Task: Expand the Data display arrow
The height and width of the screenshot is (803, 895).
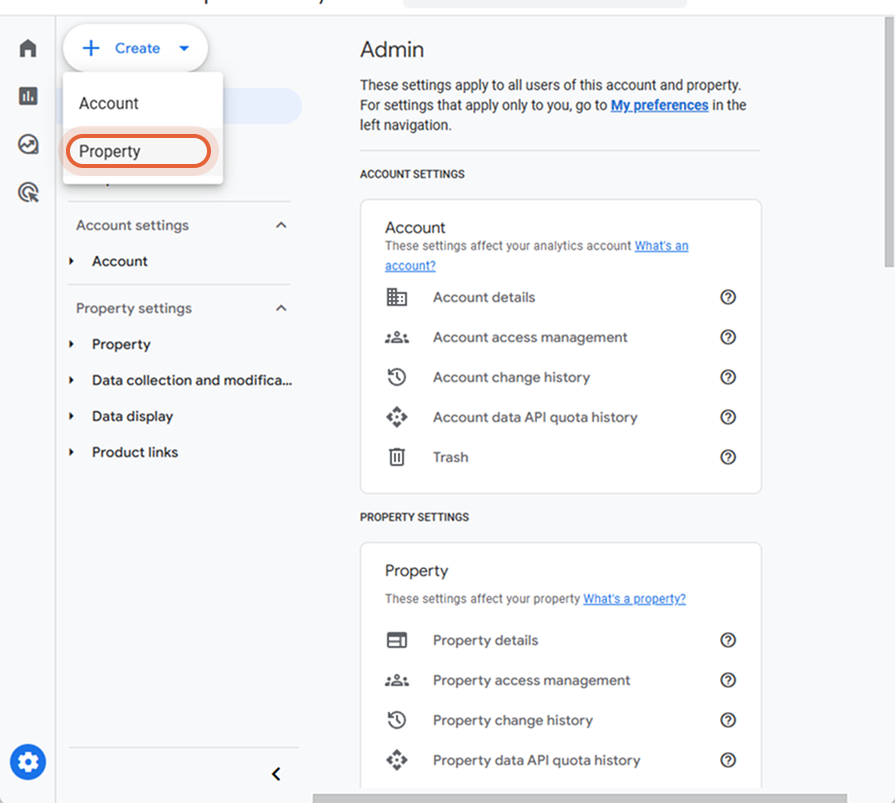Action: pyautogui.click(x=71, y=416)
